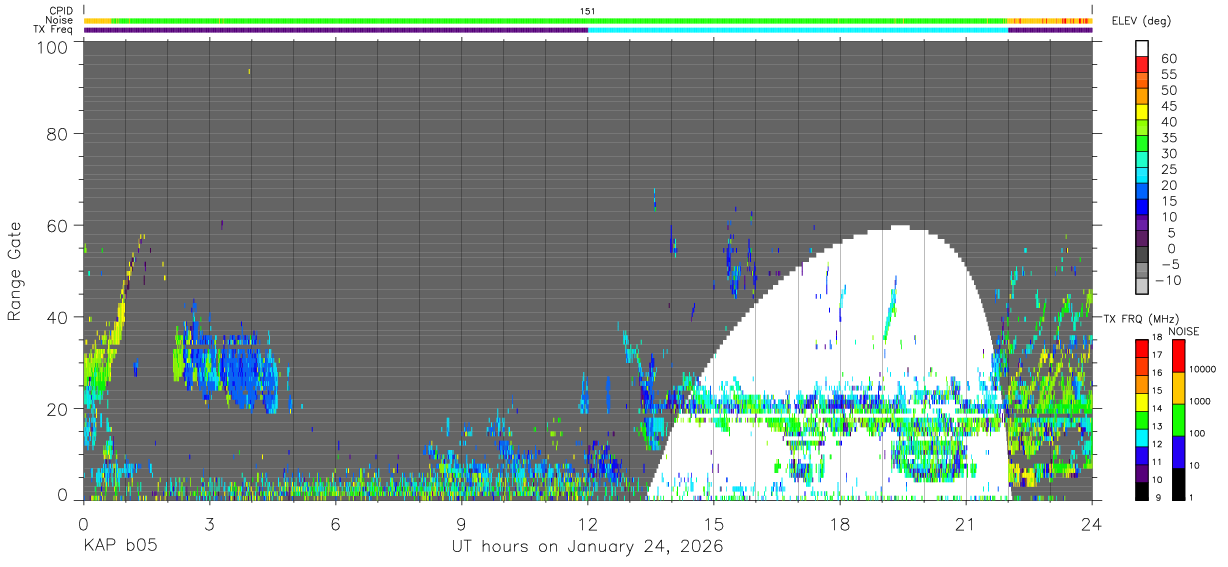Screen dimensions: 1228x567
Task: Click the 1 label on the NOISE legend
Action: point(1190,497)
